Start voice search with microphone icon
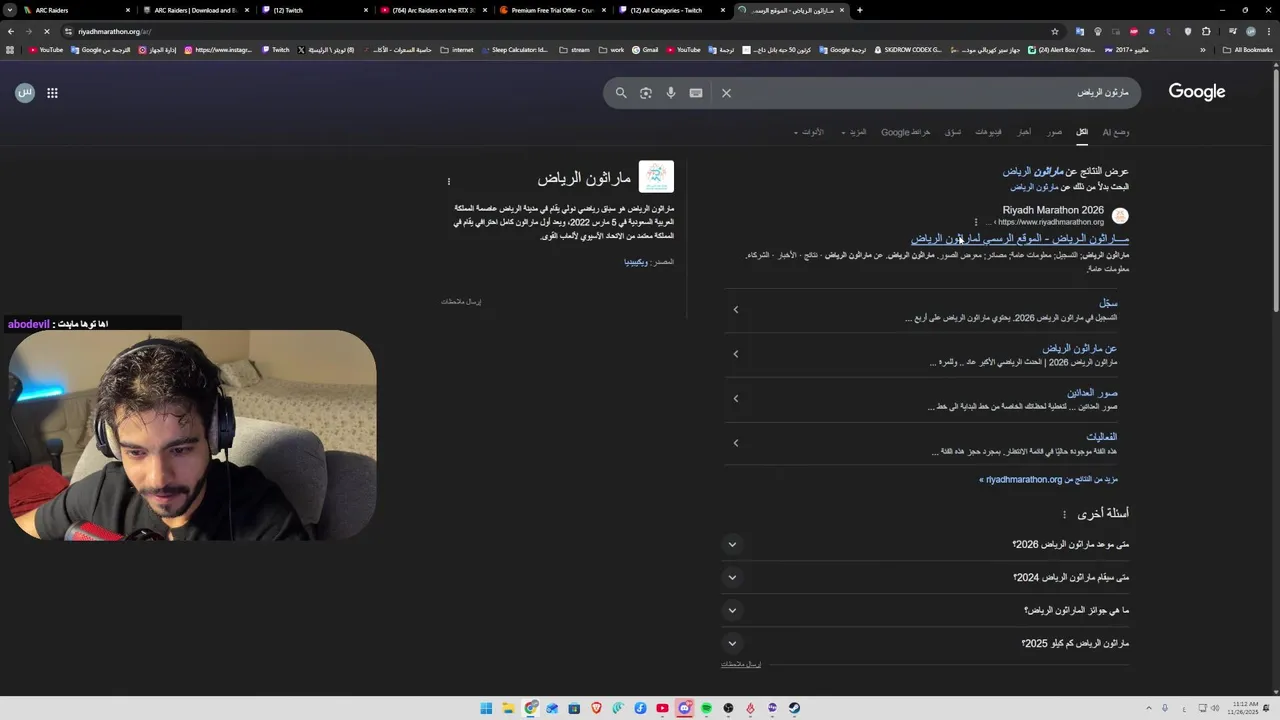 click(671, 93)
